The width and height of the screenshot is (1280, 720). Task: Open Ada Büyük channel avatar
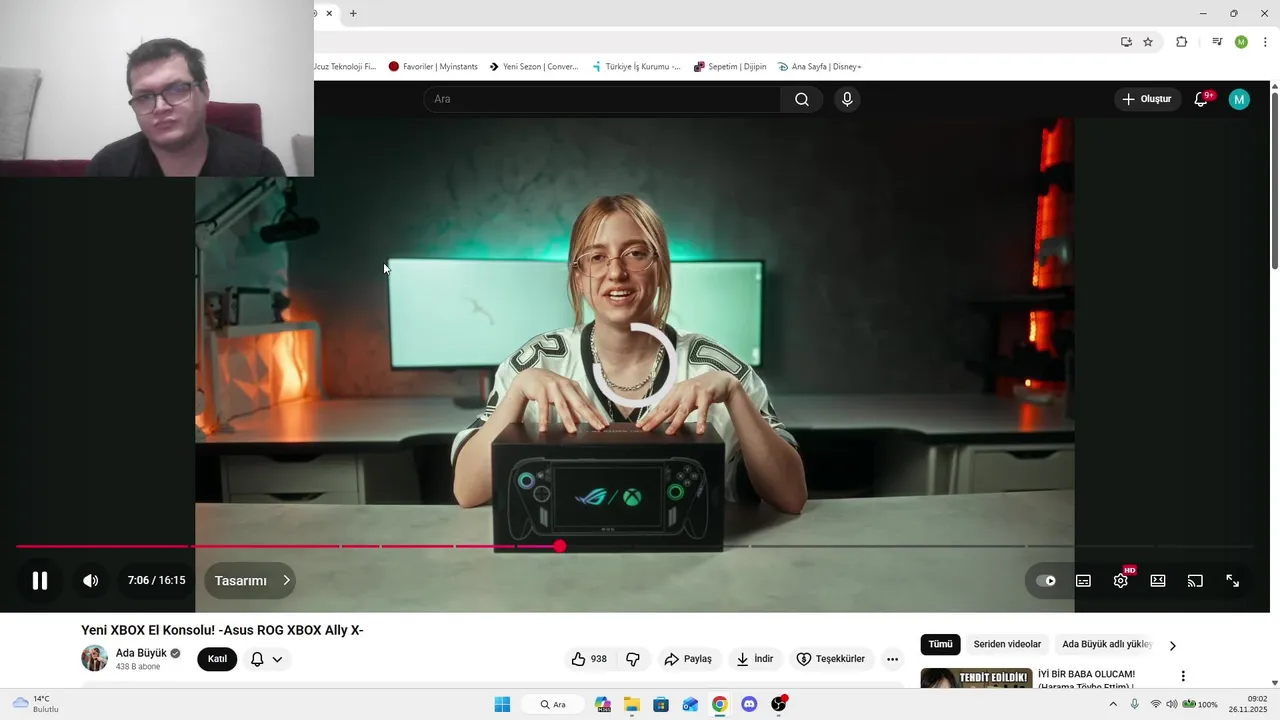pos(94,658)
